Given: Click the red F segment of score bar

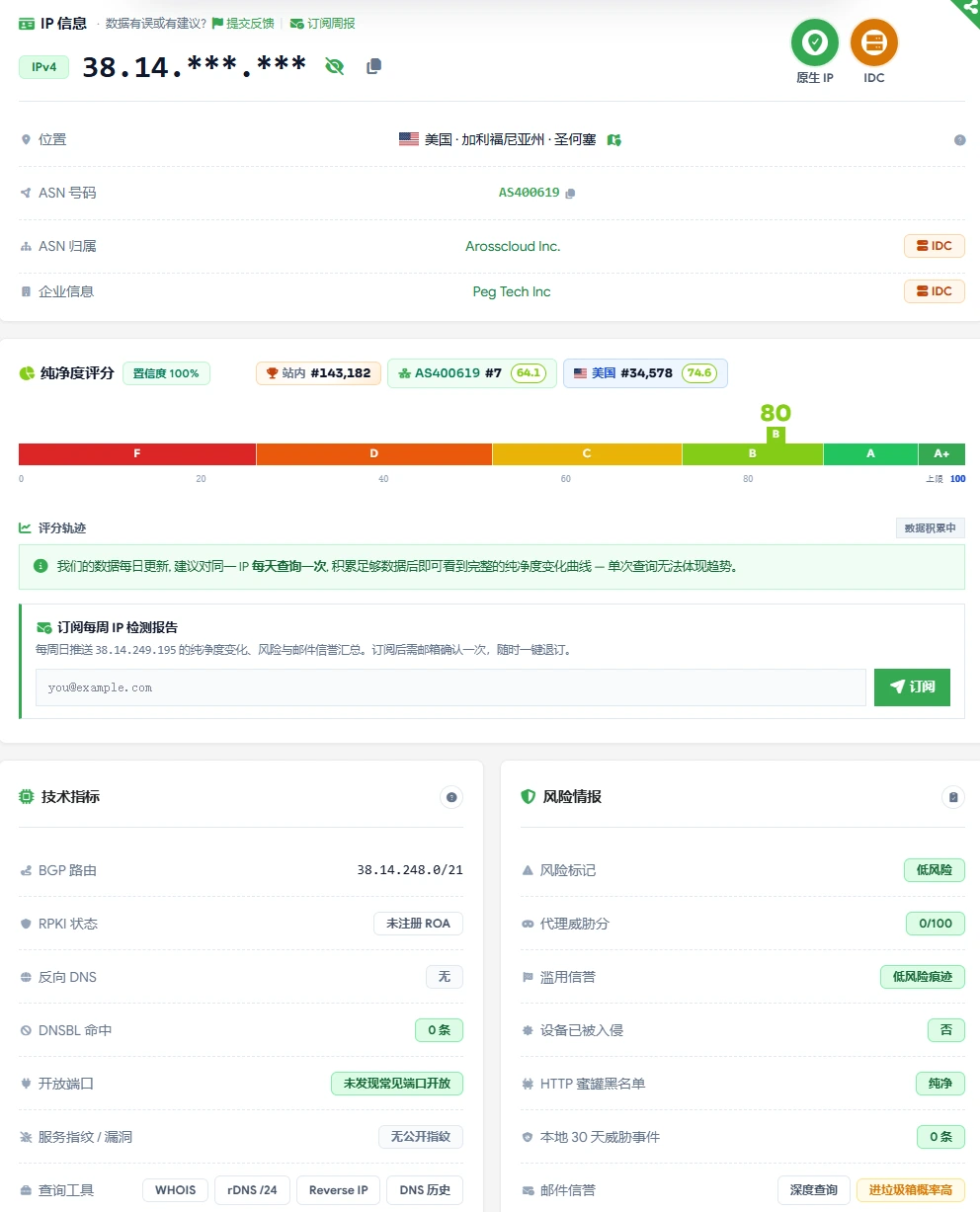Looking at the screenshot, I should point(137,454).
